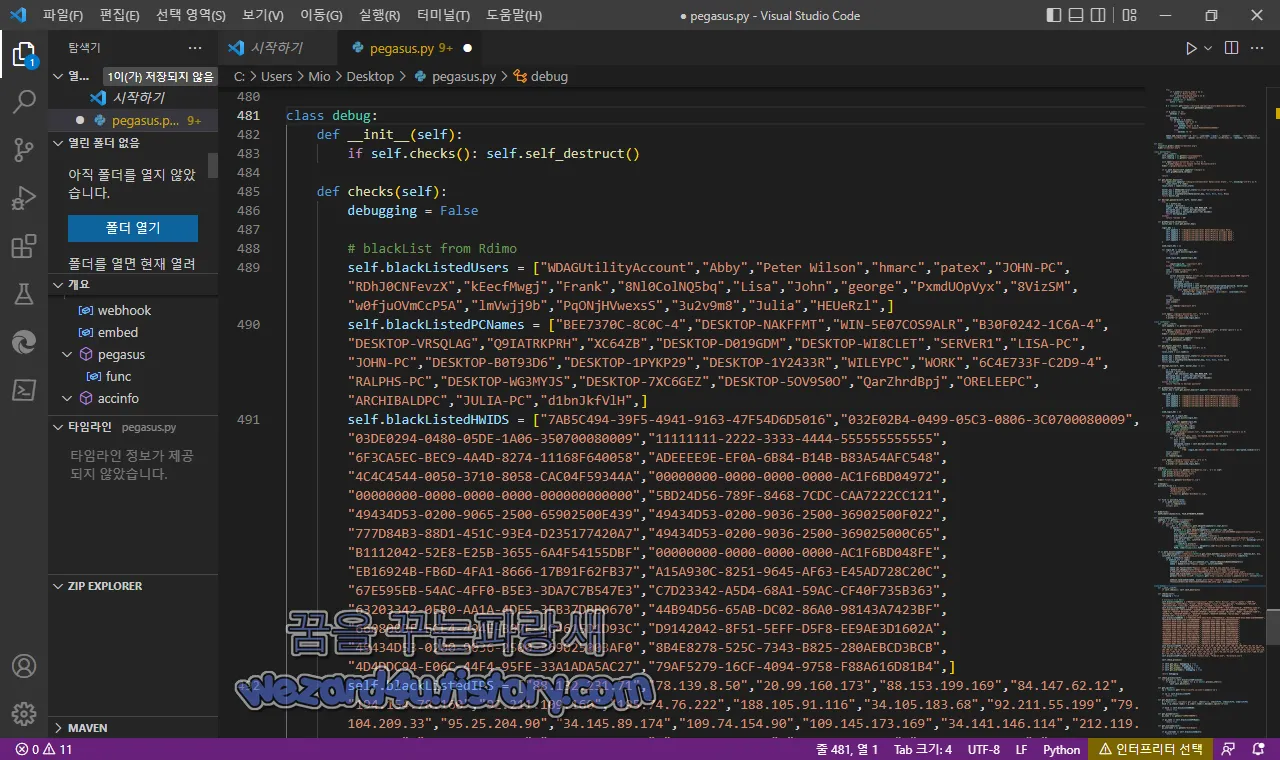Screen dimensions: 1280x760
Task: Click the Mio breadcrumb segment
Action: point(319,76)
